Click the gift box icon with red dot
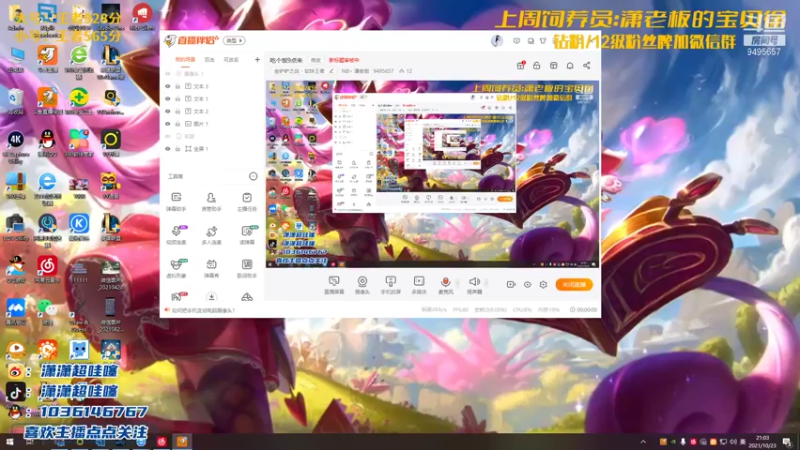 [520, 65]
